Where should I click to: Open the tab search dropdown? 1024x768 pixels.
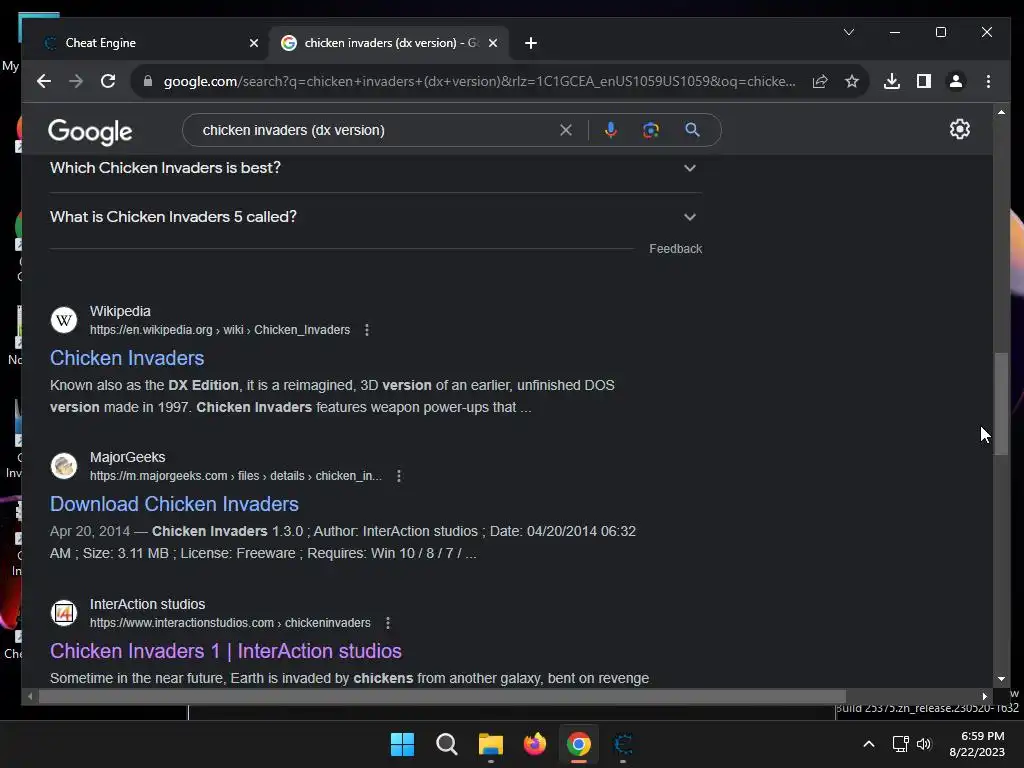848,32
